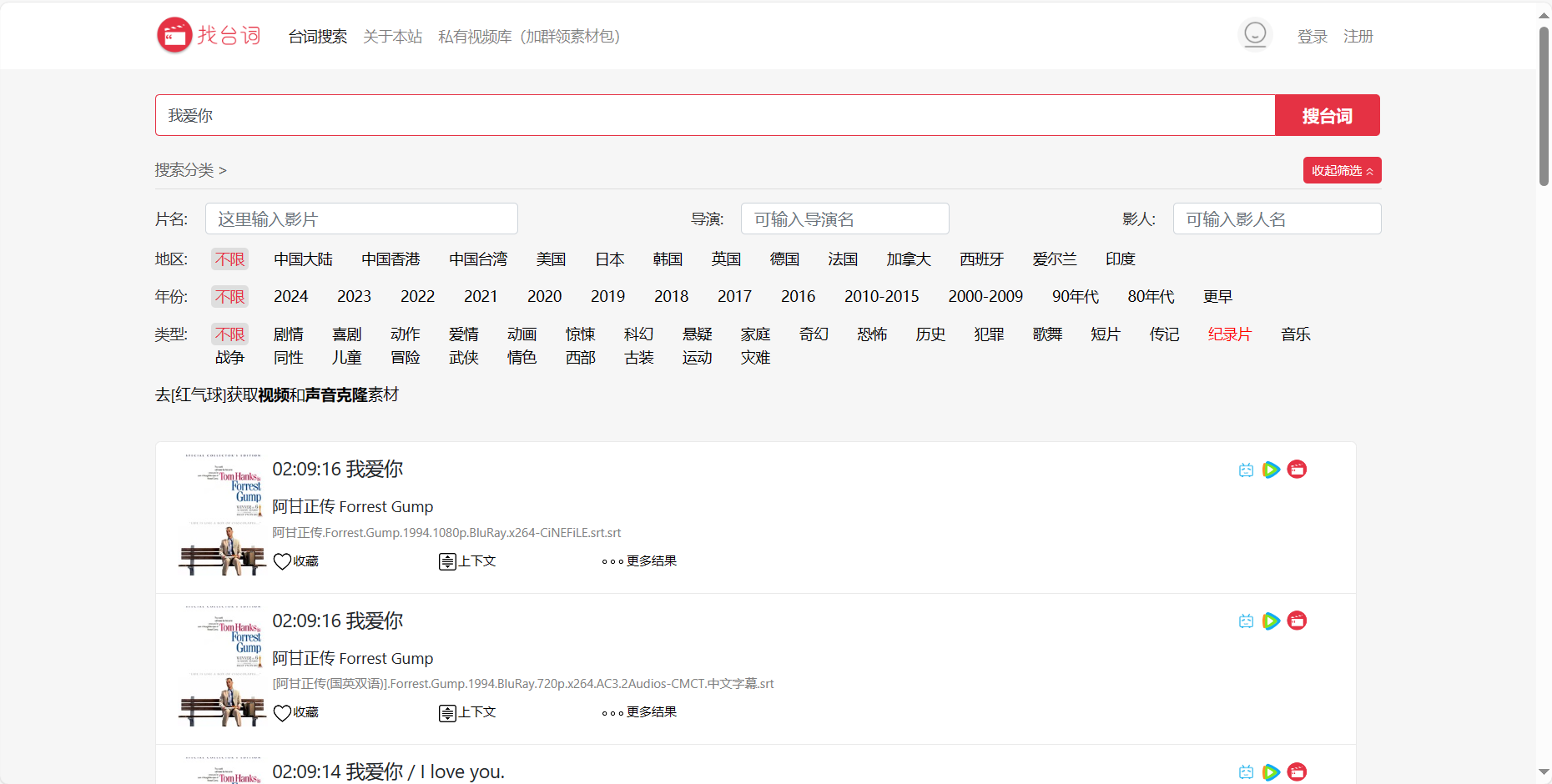Viewport: 1552px width, 784px height.
Task: Open 私有视频库 (加群领素材包) nav tab
Action: (529, 37)
